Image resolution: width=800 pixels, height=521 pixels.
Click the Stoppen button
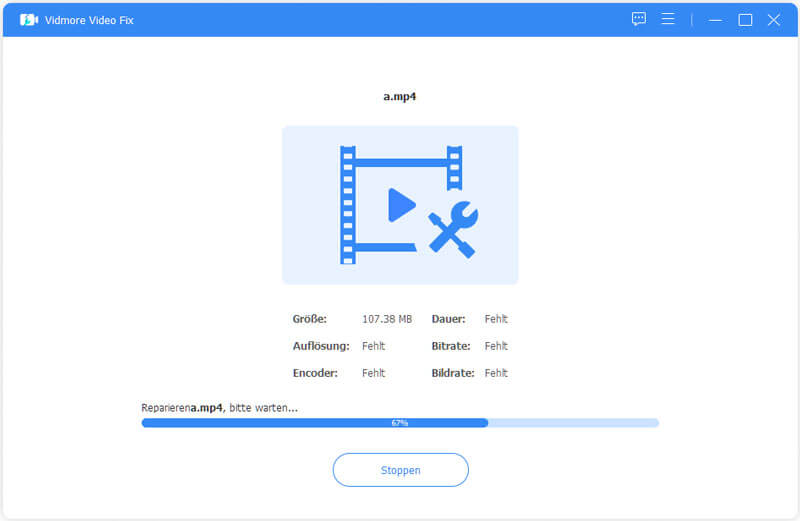(401, 470)
